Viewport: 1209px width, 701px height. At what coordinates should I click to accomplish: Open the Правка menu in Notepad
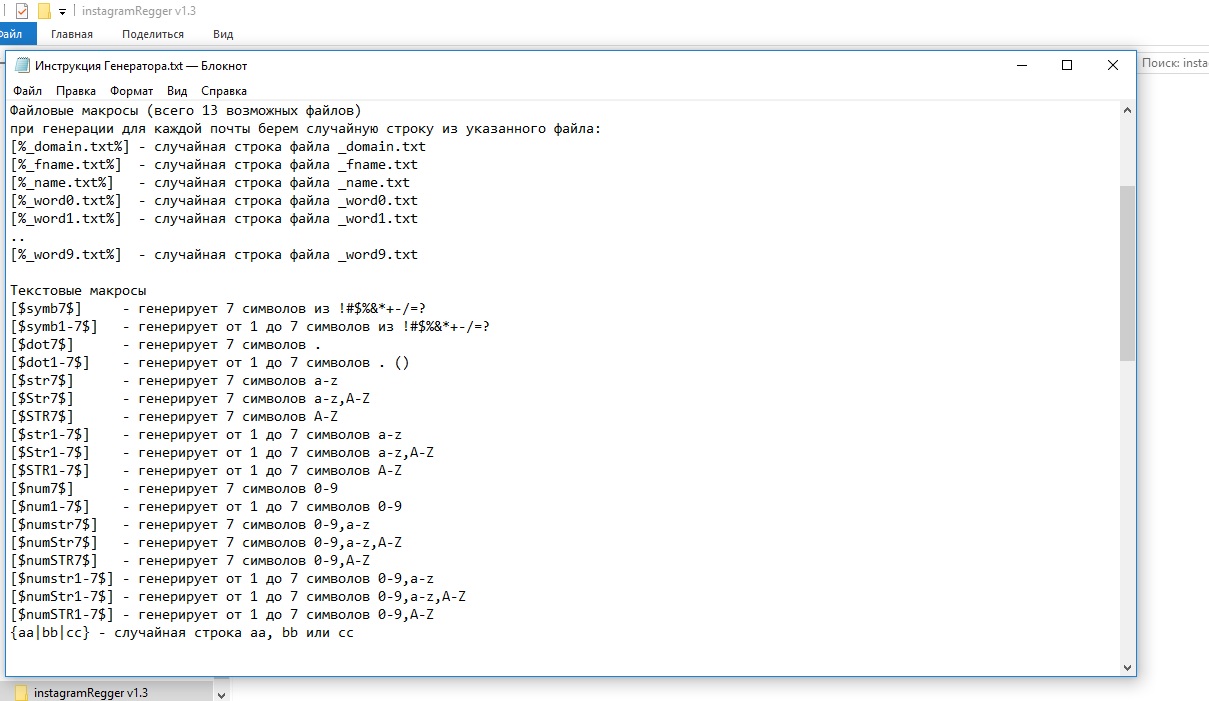(x=76, y=91)
